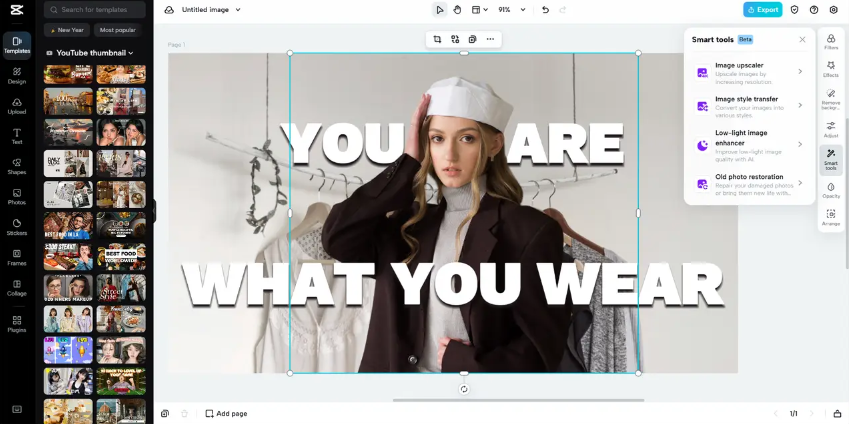Click the delete page trash icon
Viewport: 849px width, 424px height.
(184, 414)
